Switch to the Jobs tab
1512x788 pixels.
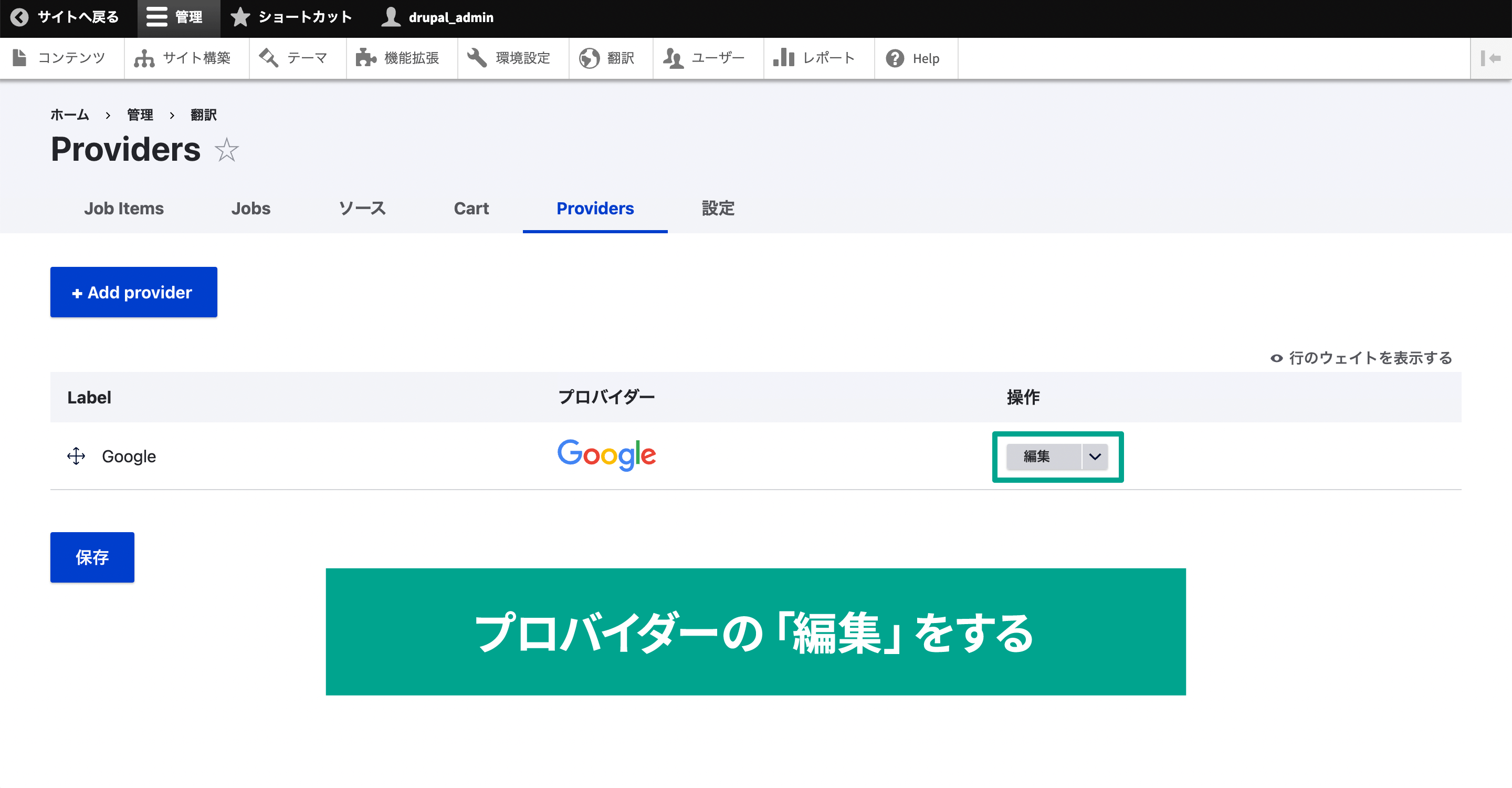coord(250,209)
